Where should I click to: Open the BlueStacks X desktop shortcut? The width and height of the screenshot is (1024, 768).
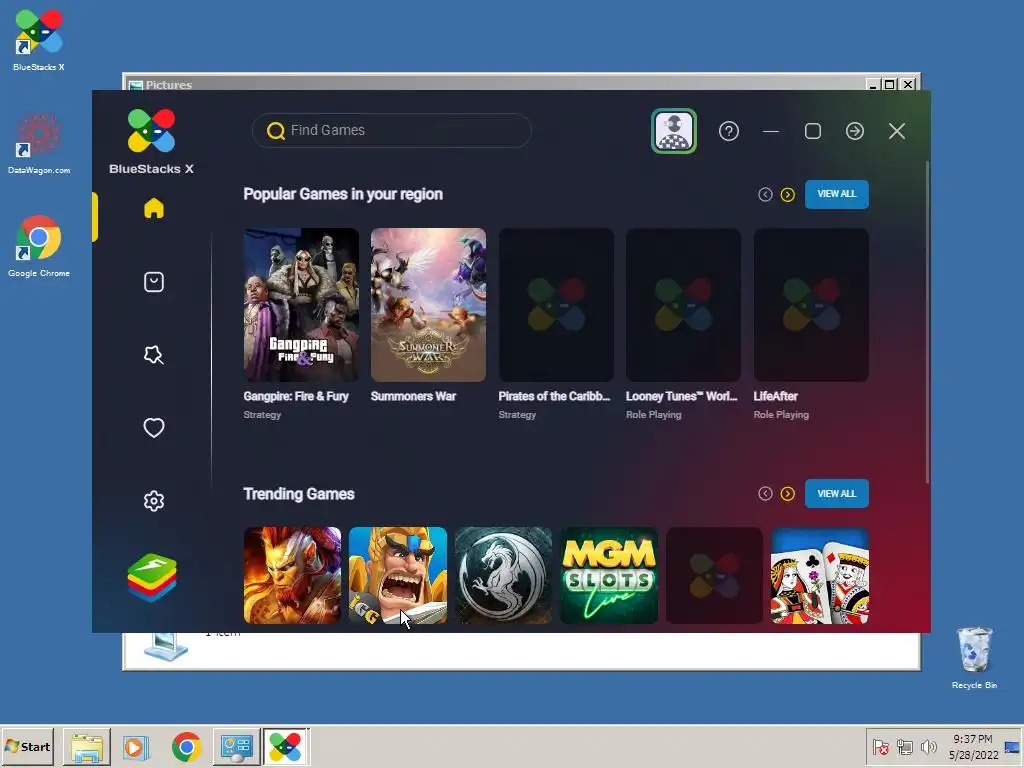(x=39, y=40)
